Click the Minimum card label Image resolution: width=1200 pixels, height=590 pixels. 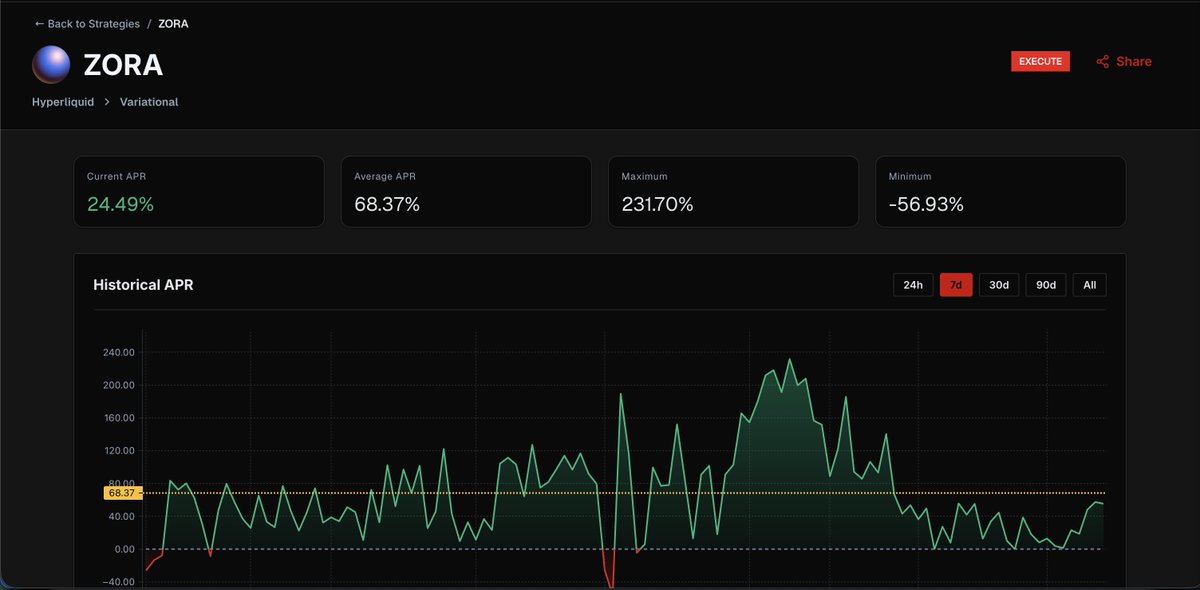click(910, 176)
